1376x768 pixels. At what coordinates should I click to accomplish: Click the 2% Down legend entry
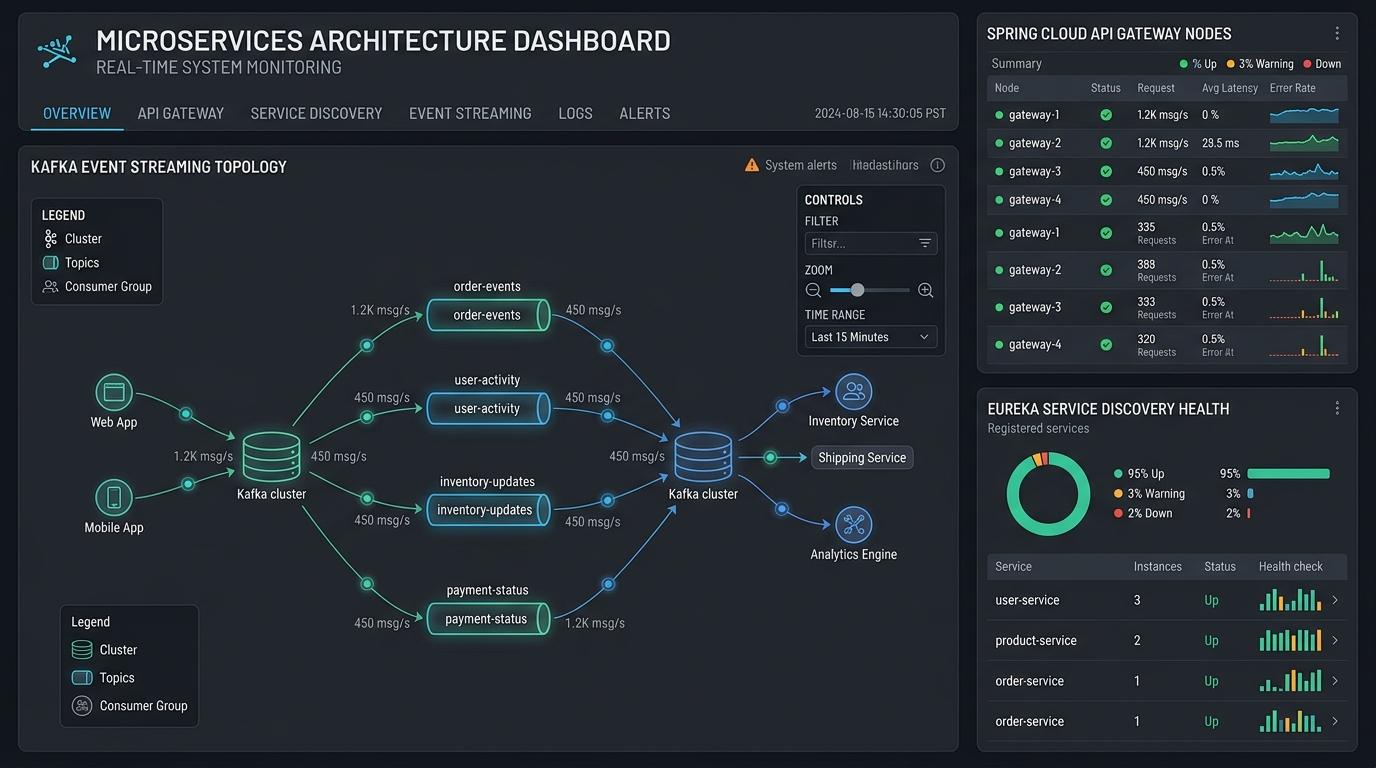click(1143, 513)
